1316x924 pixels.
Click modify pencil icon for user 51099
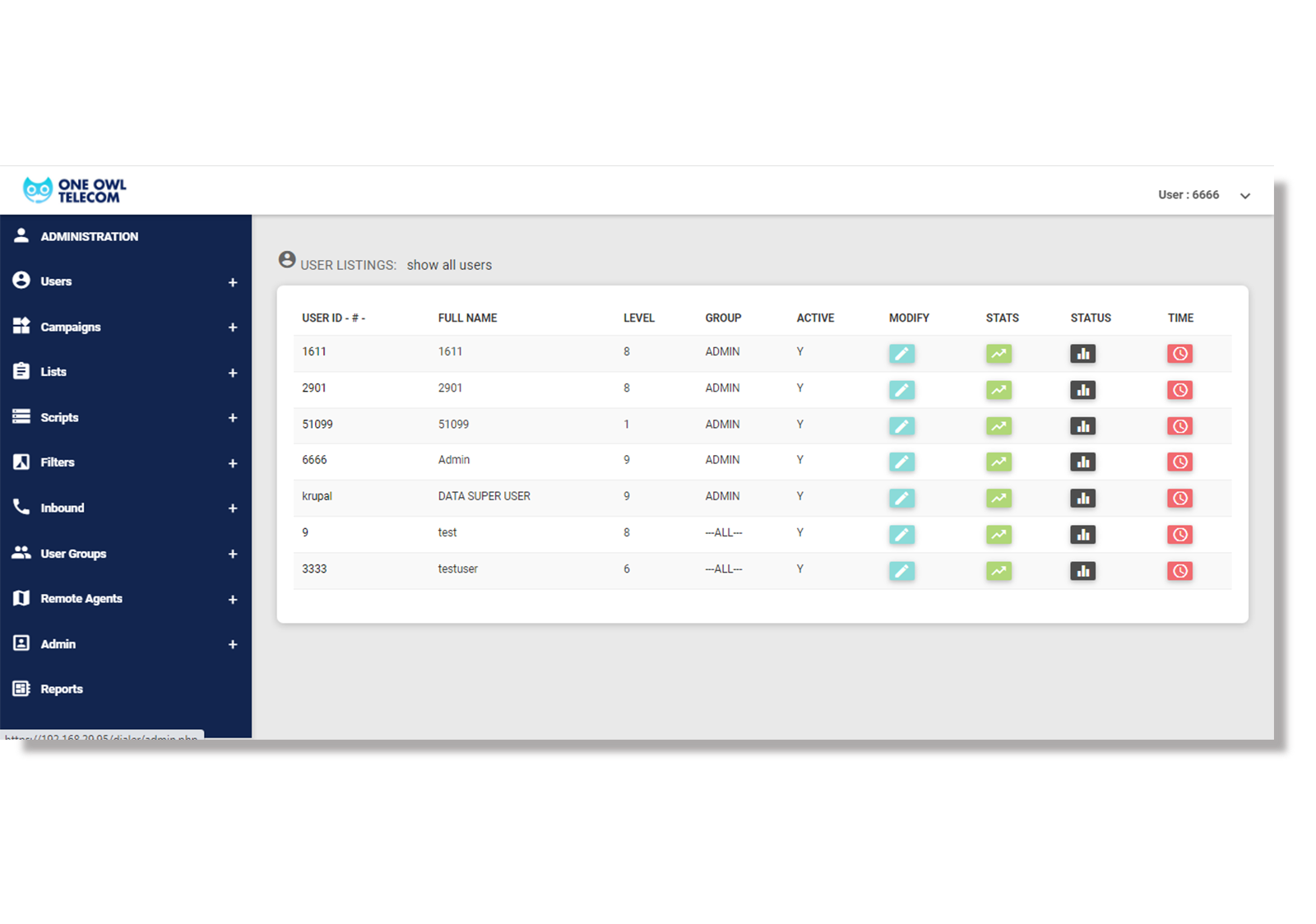click(x=901, y=426)
